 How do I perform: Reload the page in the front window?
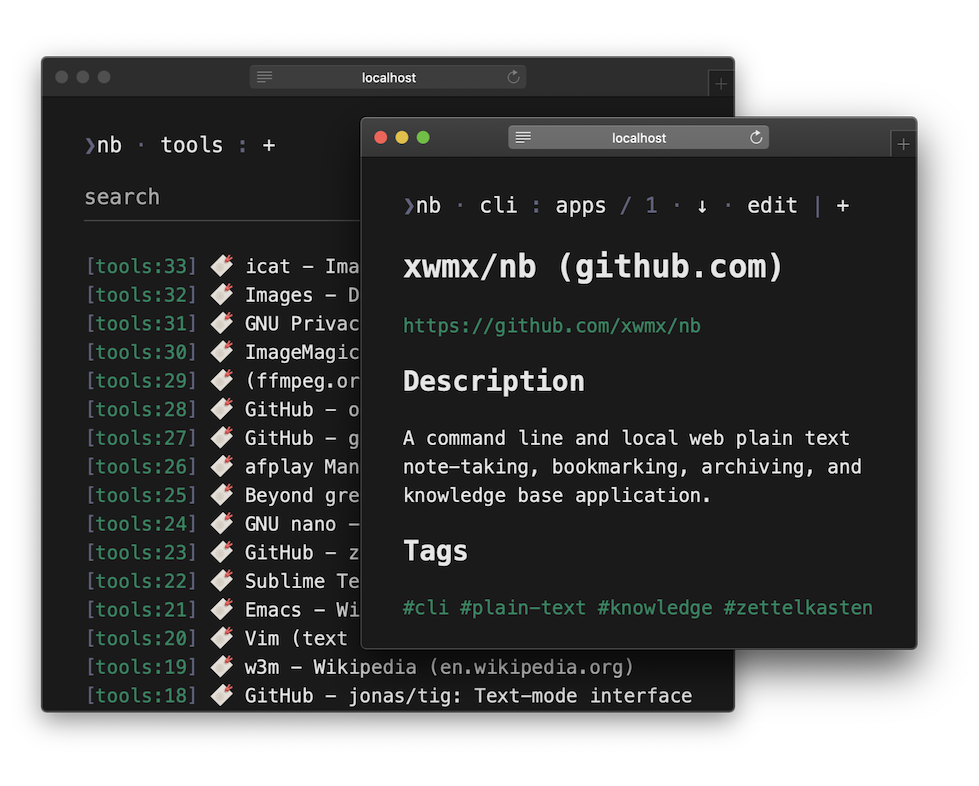(756, 137)
